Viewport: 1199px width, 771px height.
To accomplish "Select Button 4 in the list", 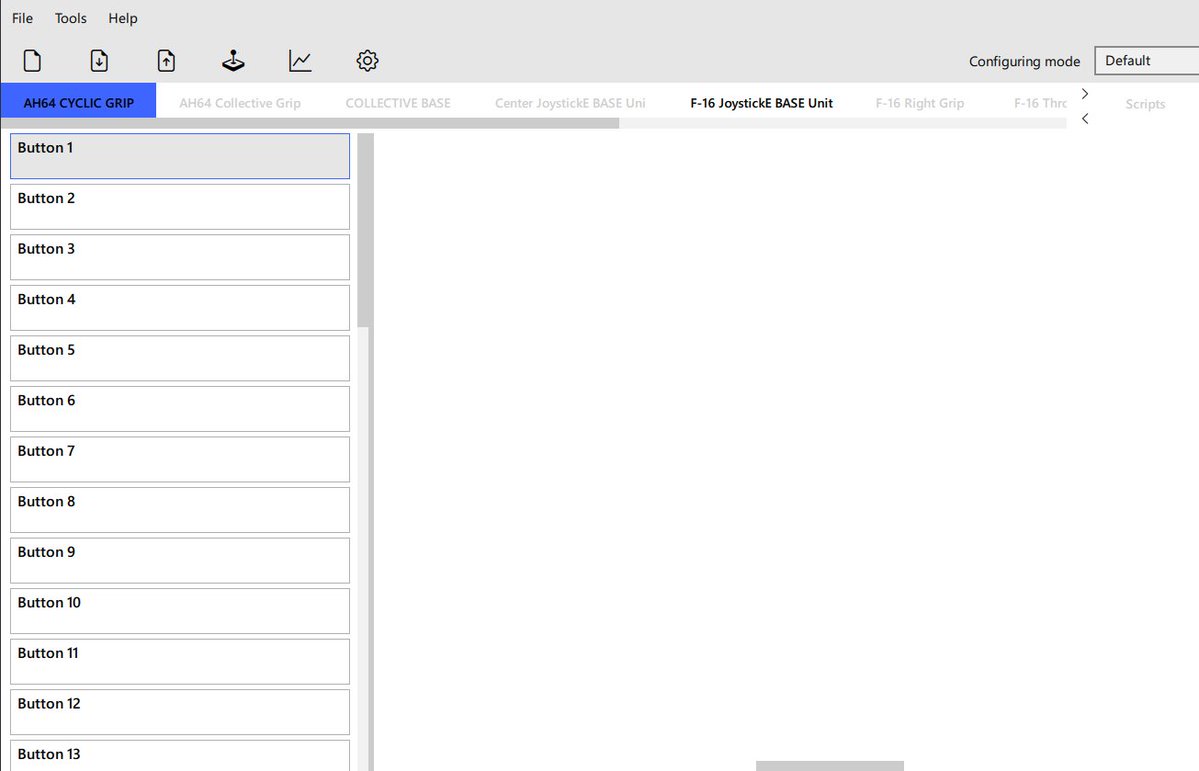I will (x=180, y=307).
